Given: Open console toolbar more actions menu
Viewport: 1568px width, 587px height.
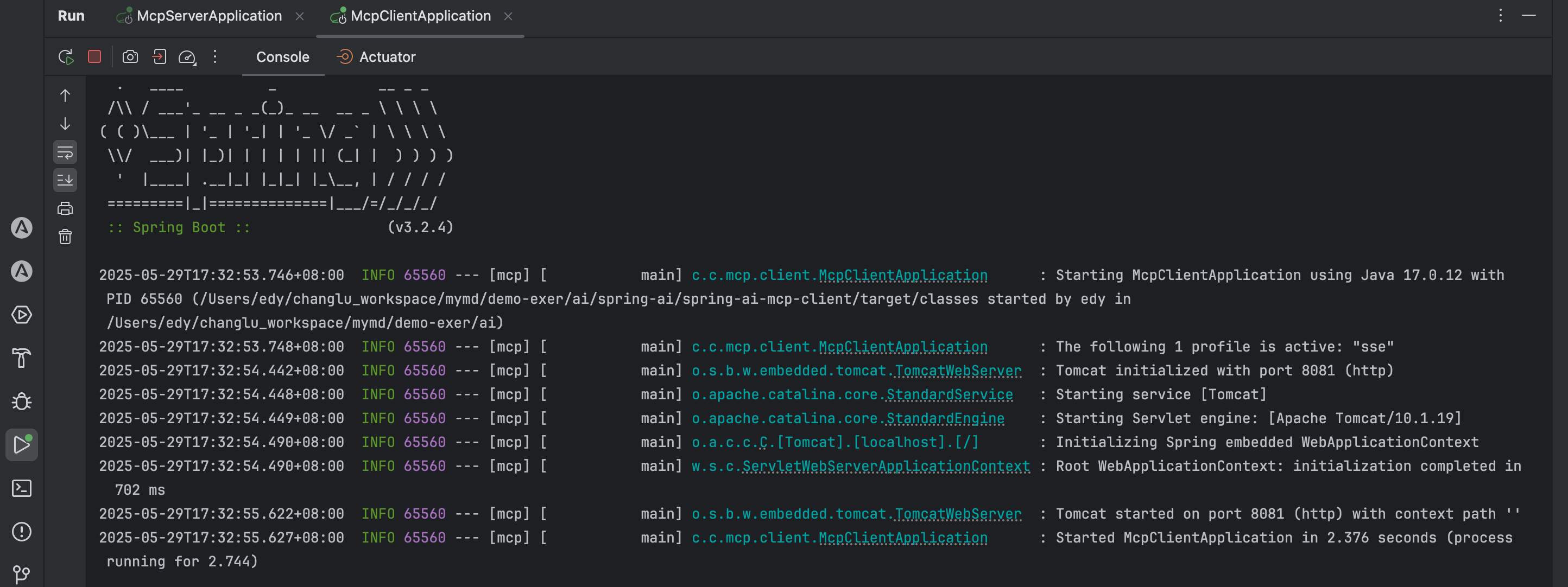Looking at the screenshot, I should [x=215, y=57].
